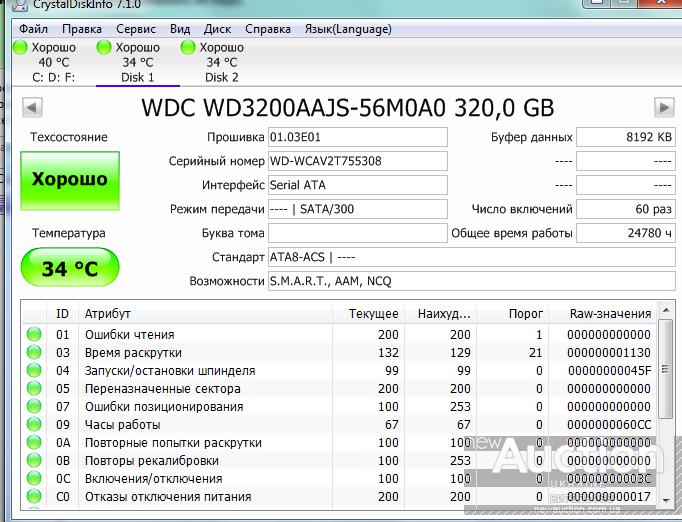Click the status dot for Запуски/остановки шпинделя
The image size is (682, 522).
(x=34, y=370)
